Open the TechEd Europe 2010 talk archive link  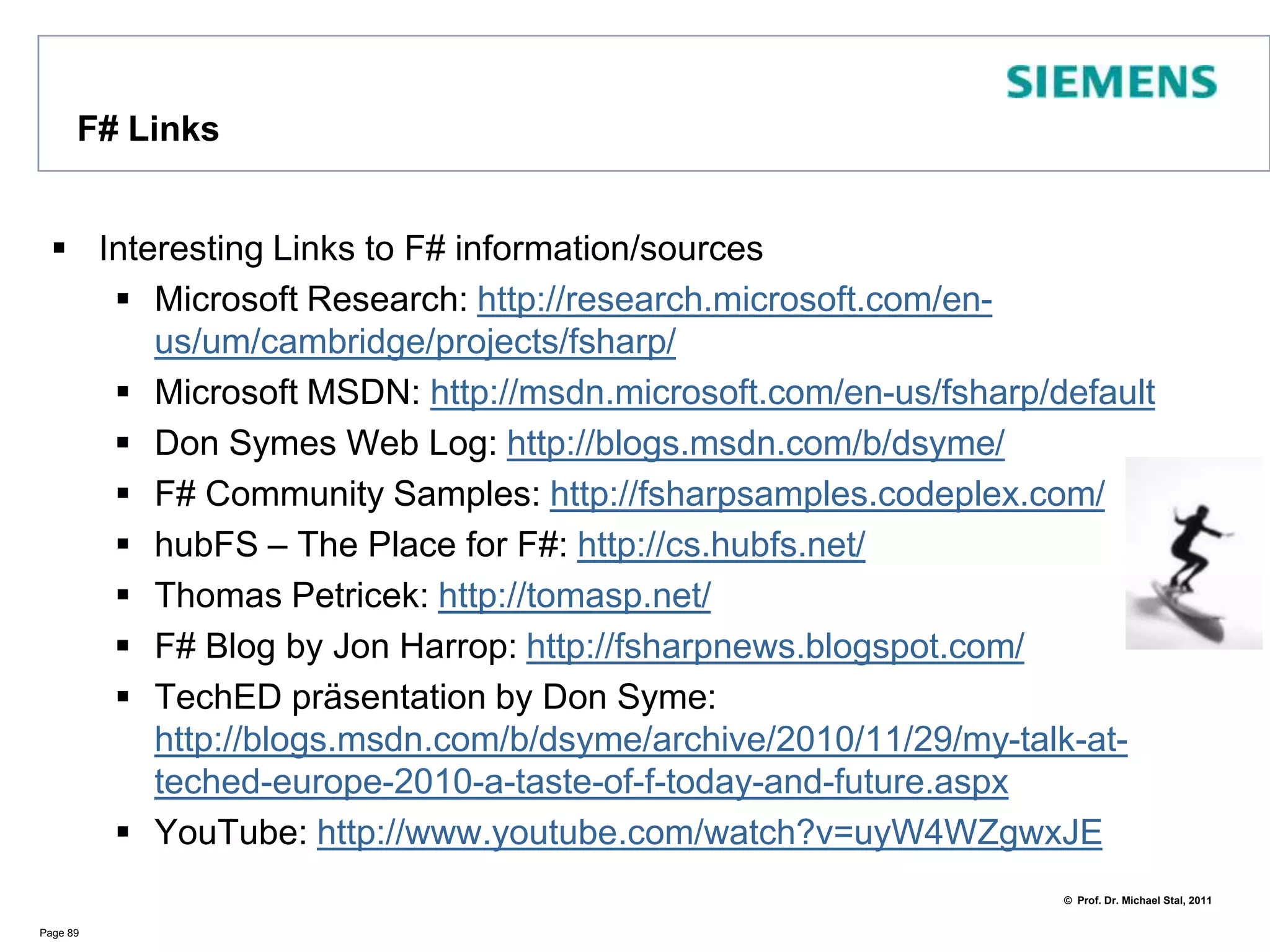click(x=641, y=740)
